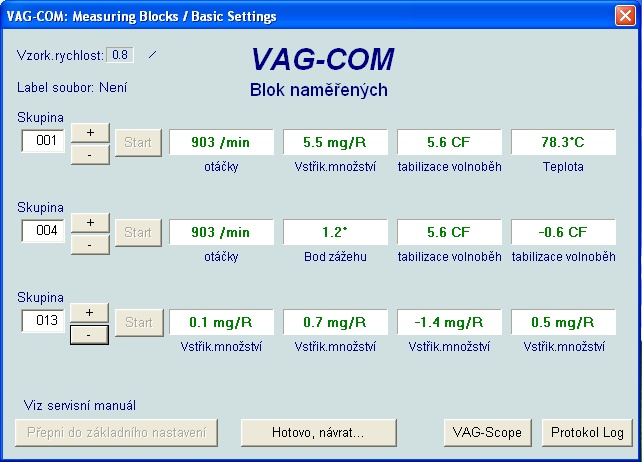Click the Bod zážehu label

(335, 257)
